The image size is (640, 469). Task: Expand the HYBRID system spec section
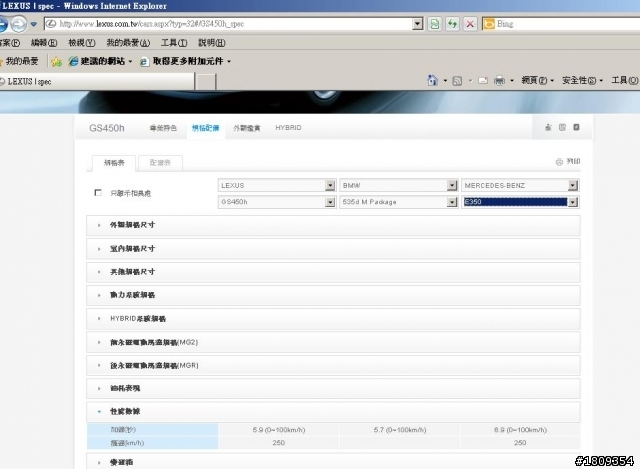point(333,319)
